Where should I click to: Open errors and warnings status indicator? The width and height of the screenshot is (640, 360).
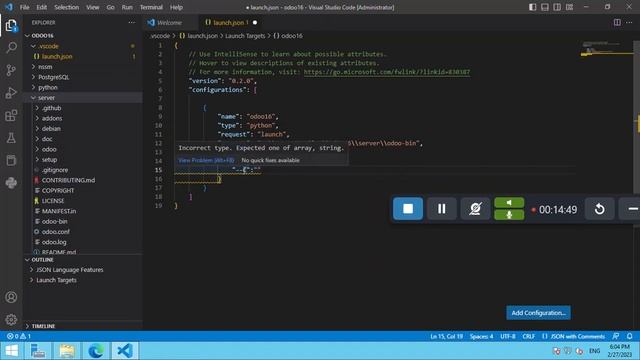pos(18,336)
